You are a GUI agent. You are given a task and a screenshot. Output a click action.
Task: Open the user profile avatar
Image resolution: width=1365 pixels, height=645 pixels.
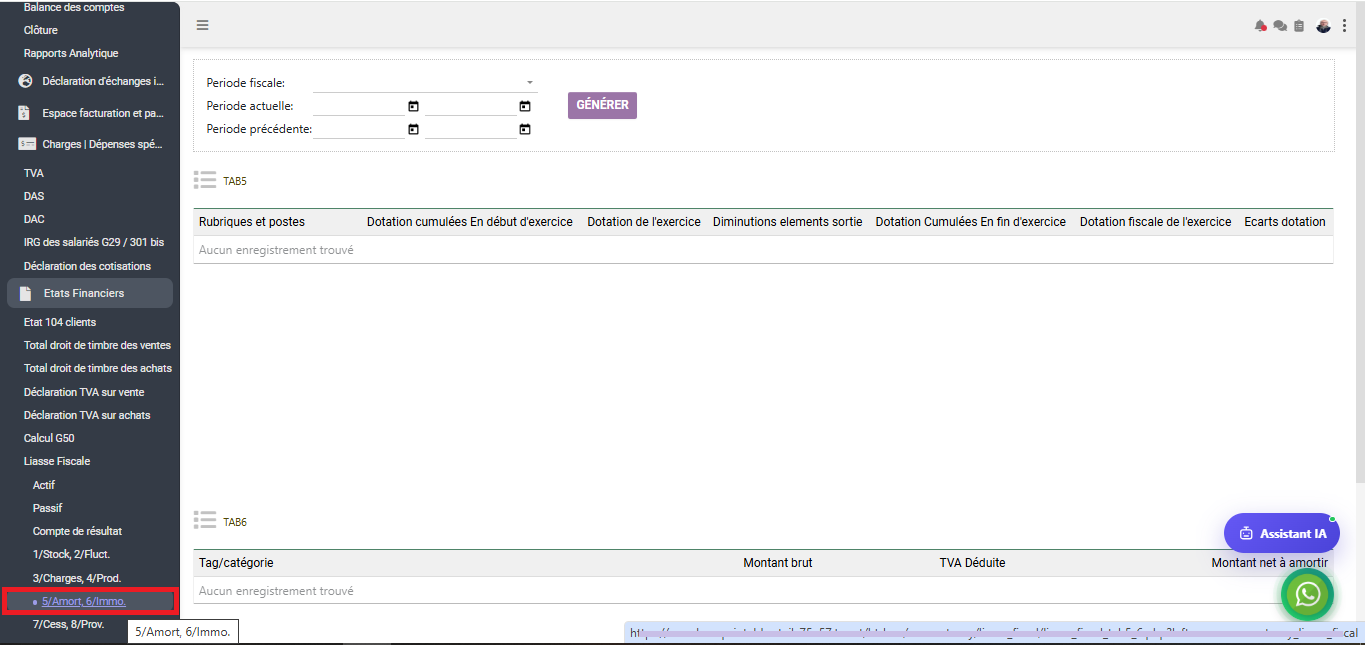(1323, 26)
